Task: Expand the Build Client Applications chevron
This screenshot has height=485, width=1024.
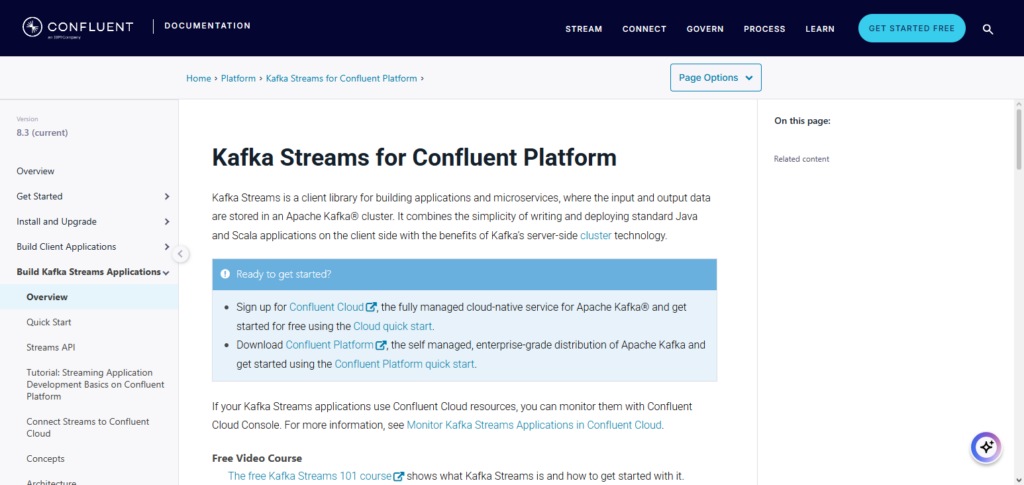Action: click(x=167, y=247)
